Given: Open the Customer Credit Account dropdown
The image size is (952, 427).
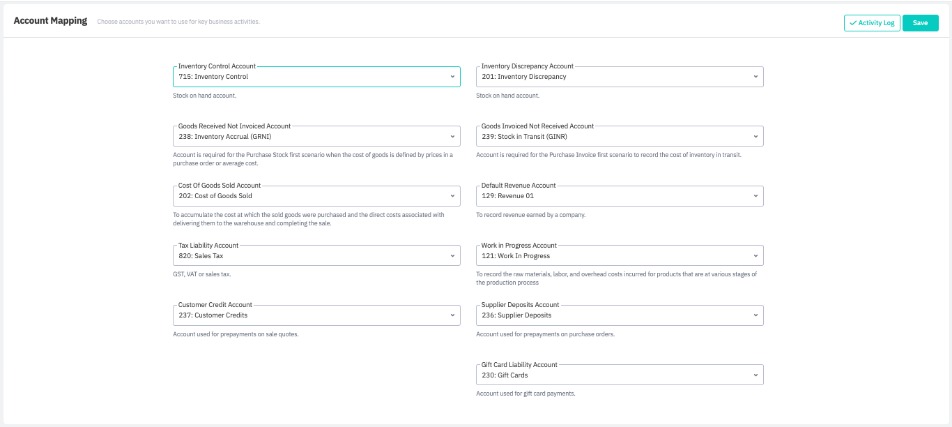Looking at the screenshot, I should [x=452, y=315].
